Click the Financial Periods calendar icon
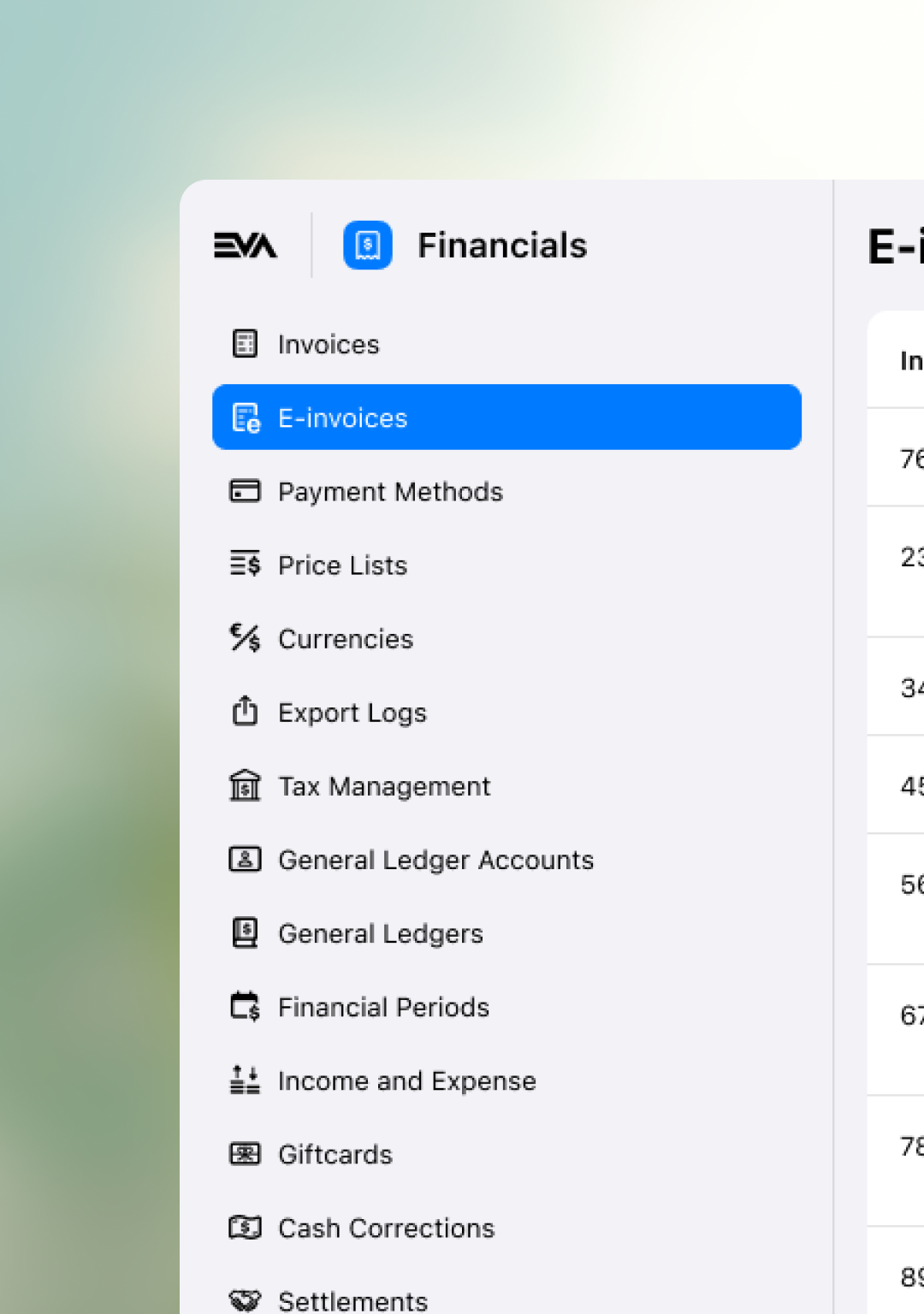 point(245,1006)
